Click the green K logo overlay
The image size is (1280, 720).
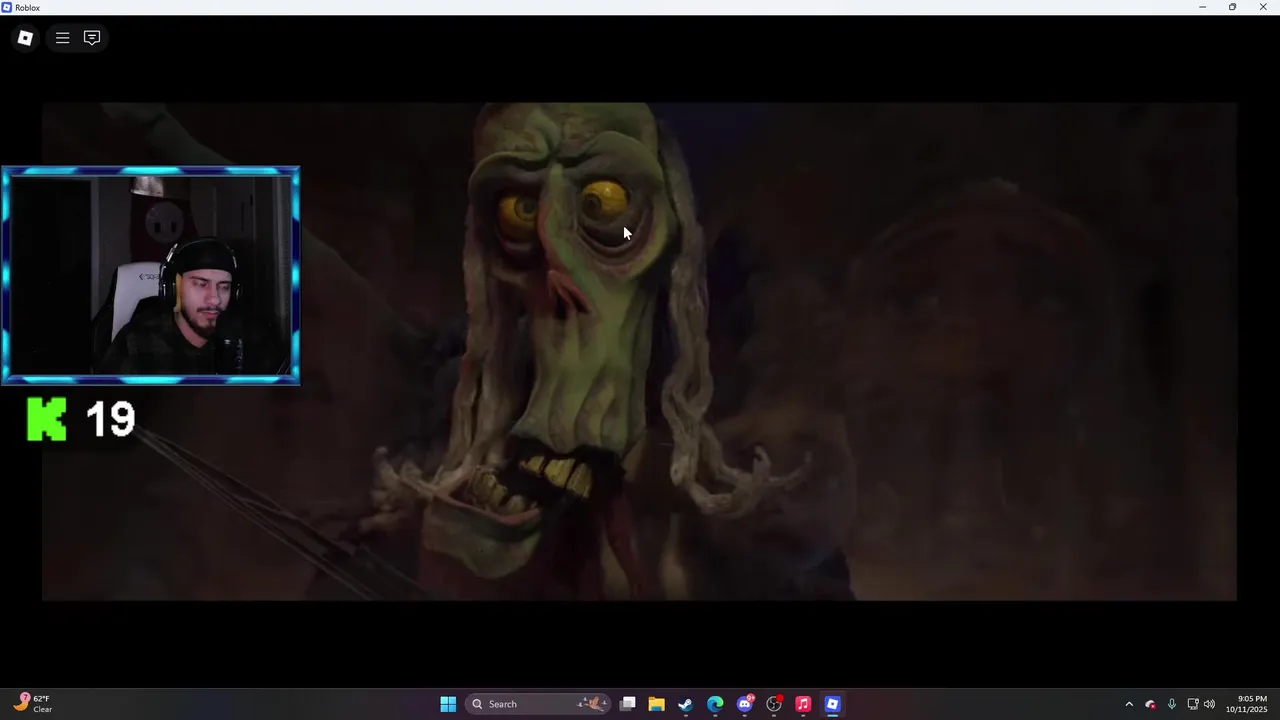coord(47,419)
